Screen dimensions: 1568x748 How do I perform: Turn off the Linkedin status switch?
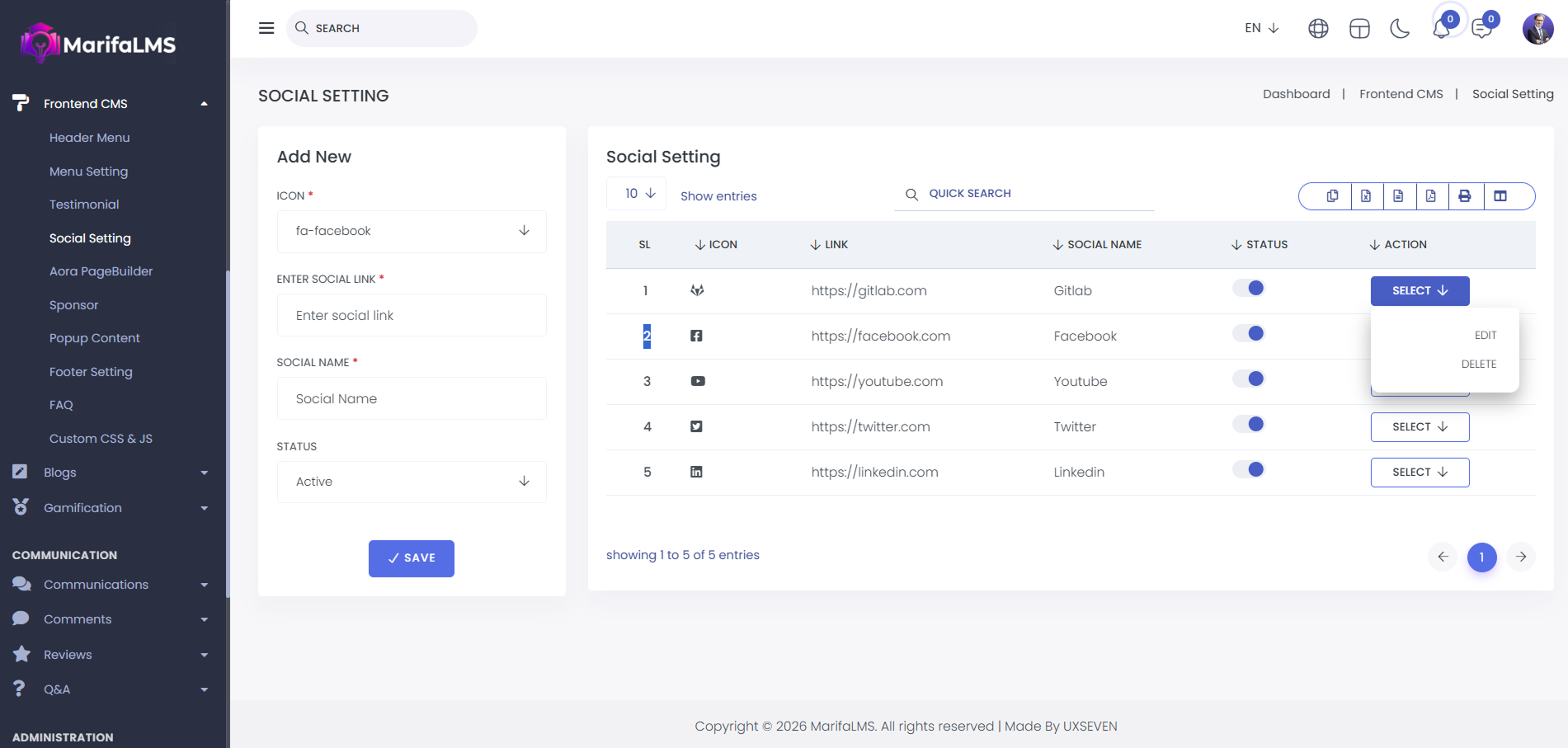(1248, 470)
